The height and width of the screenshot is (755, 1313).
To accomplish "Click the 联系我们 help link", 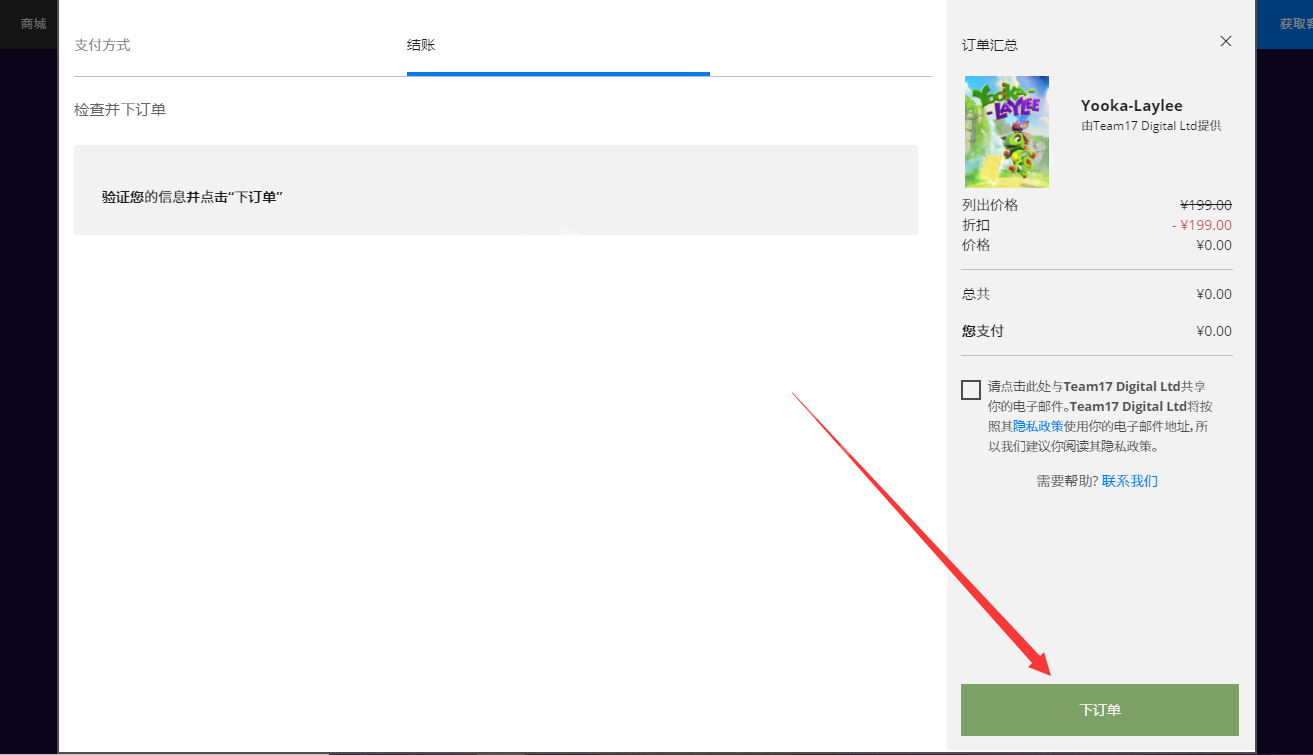I will point(1129,481).
